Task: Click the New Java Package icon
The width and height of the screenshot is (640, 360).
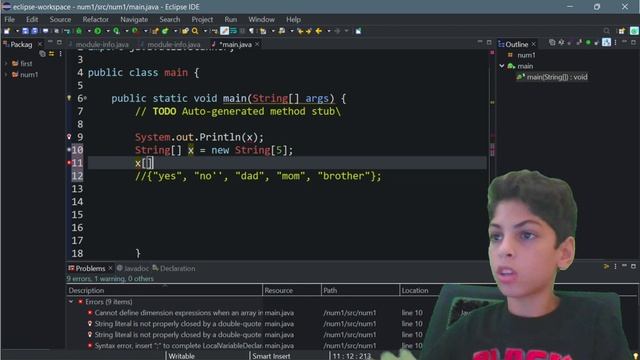Action: (x=156, y=31)
